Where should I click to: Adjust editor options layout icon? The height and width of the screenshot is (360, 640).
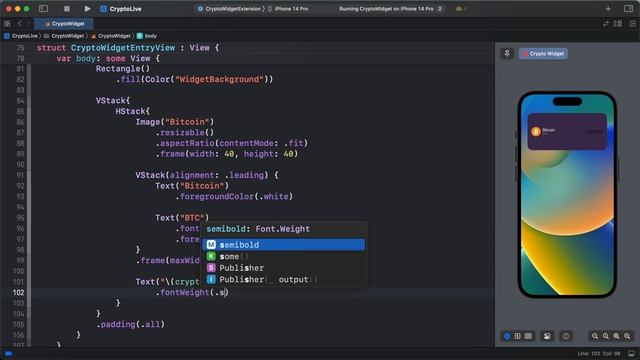pos(618,24)
